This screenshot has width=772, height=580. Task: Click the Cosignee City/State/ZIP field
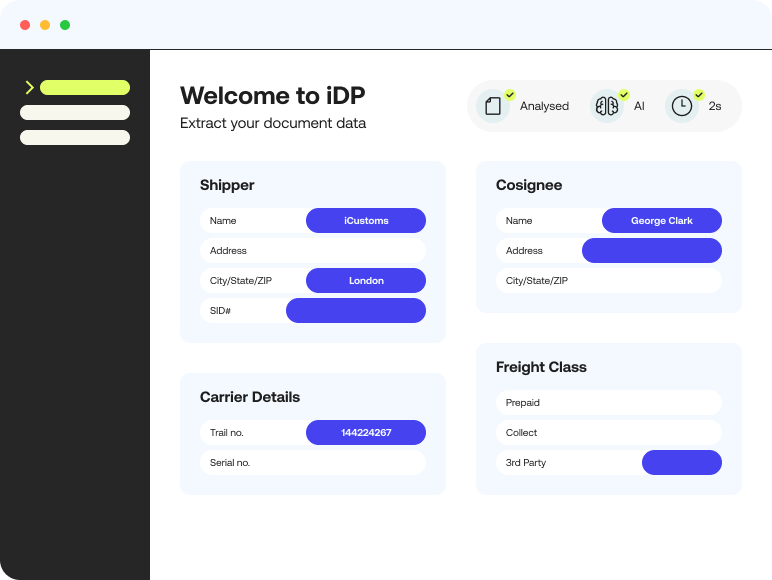coord(609,281)
